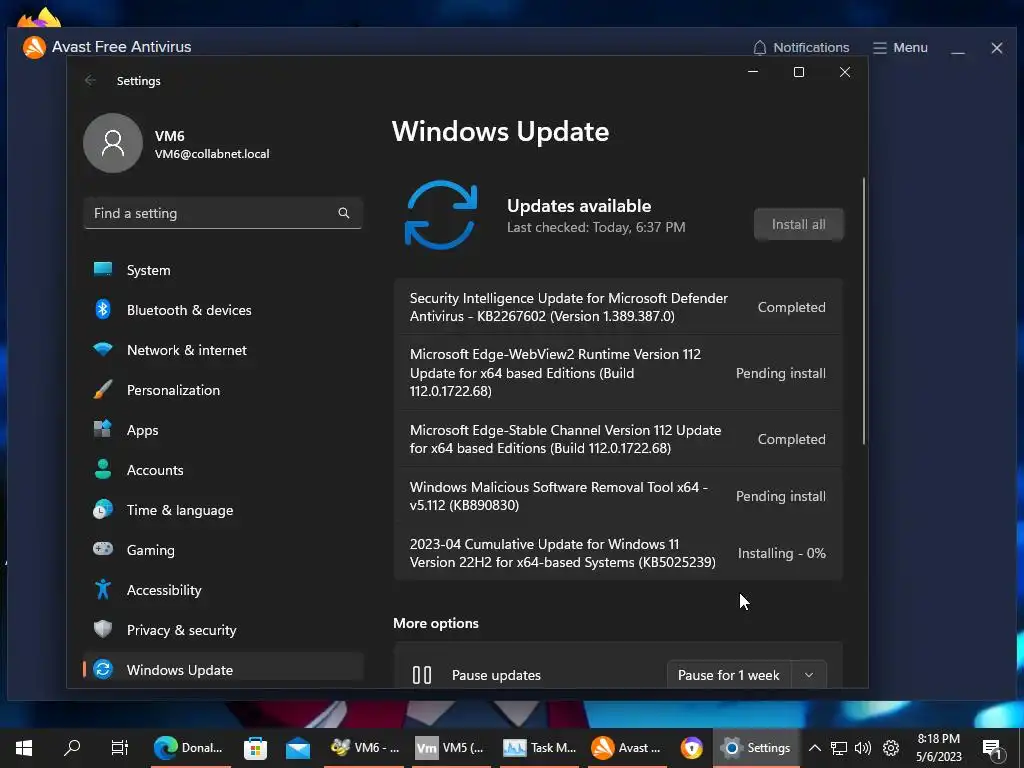The image size is (1024, 768).
Task: Expand the Pause for 1 week dropdown arrow
Action: pyautogui.click(x=809, y=675)
